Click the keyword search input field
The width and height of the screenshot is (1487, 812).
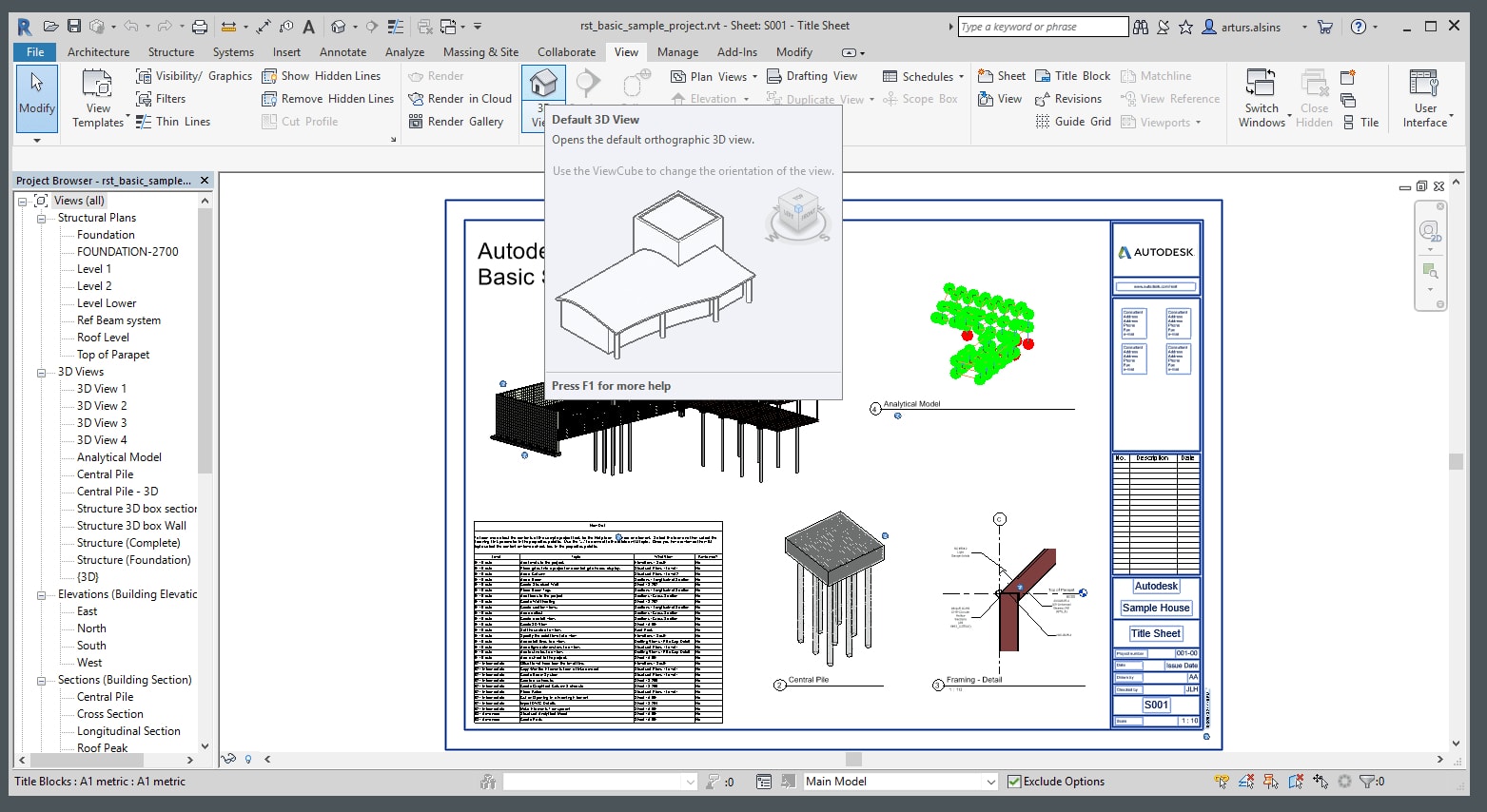(1043, 27)
